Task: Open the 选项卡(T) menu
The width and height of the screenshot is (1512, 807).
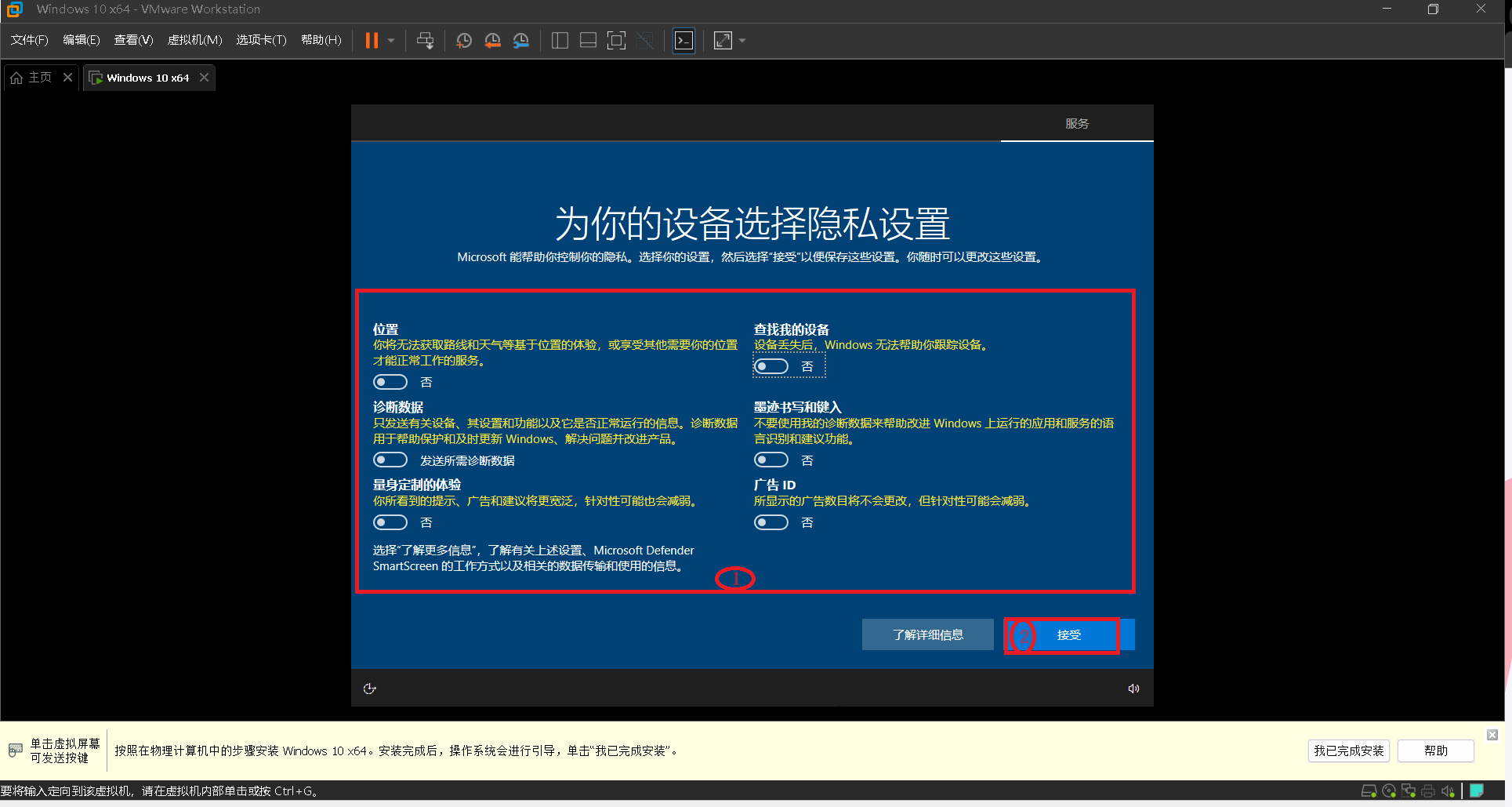Action: [261, 40]
